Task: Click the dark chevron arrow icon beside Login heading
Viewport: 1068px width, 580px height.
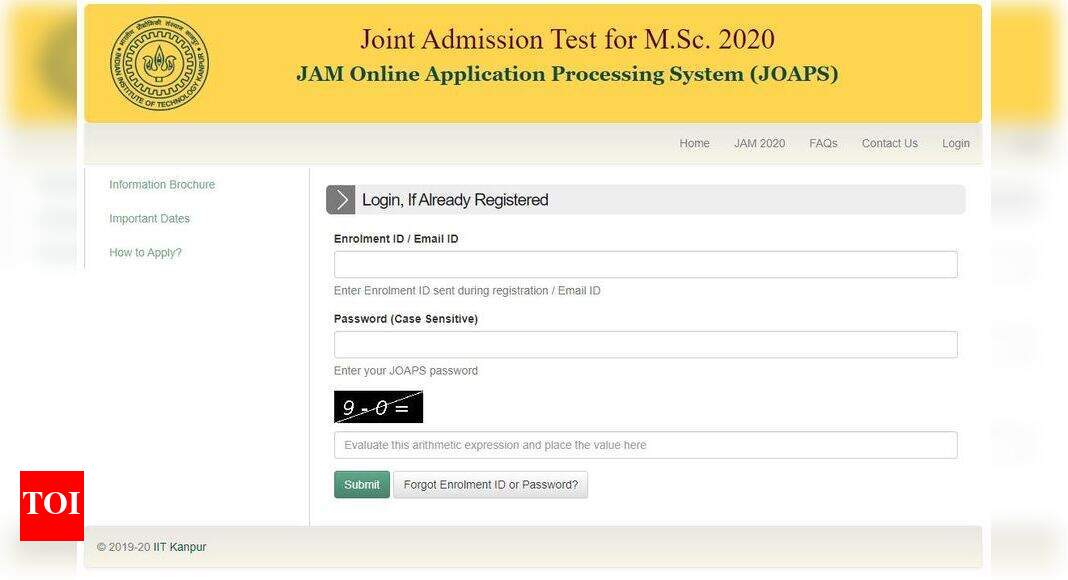Action: pos(341,199)
